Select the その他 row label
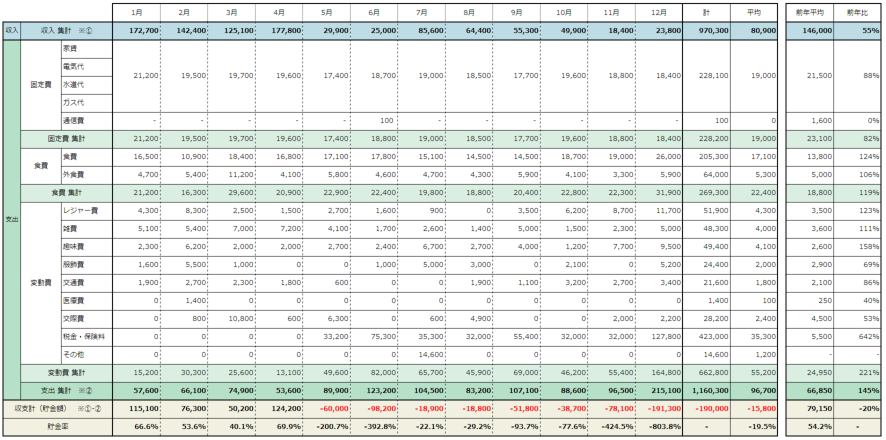This screenshot has height=440, width=886. coord(86,355)
